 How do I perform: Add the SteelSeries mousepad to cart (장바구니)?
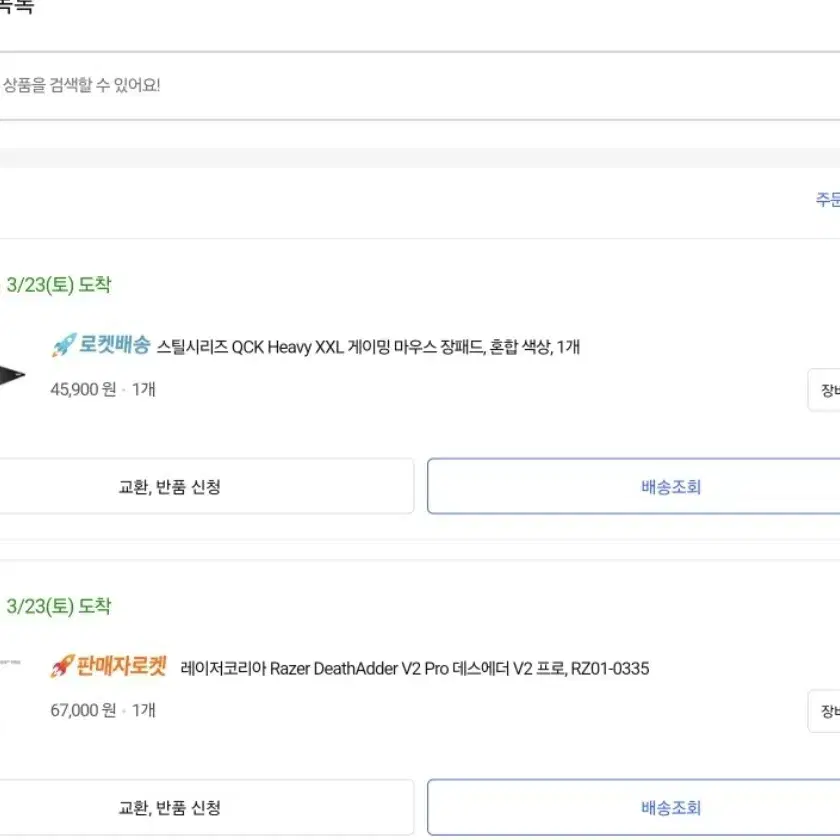pyautogui.click(x=824, y=390)
